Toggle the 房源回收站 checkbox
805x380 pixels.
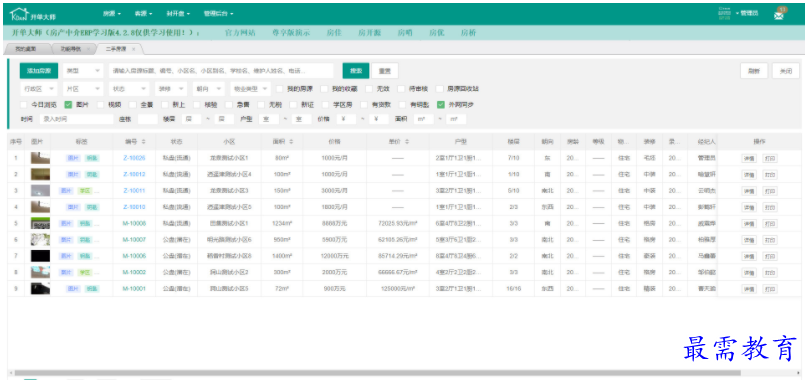click(x=440, y=88)
